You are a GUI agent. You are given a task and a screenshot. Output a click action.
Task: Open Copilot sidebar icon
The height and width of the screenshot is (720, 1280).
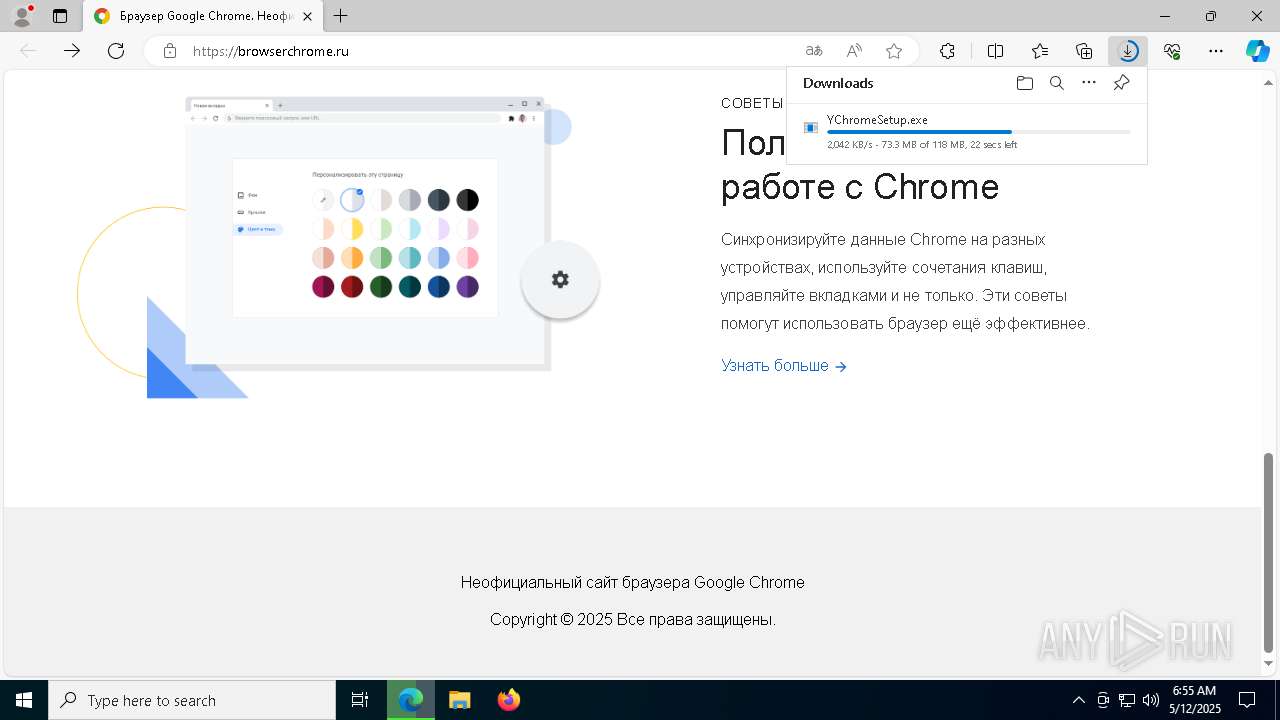coord(1257,51)
